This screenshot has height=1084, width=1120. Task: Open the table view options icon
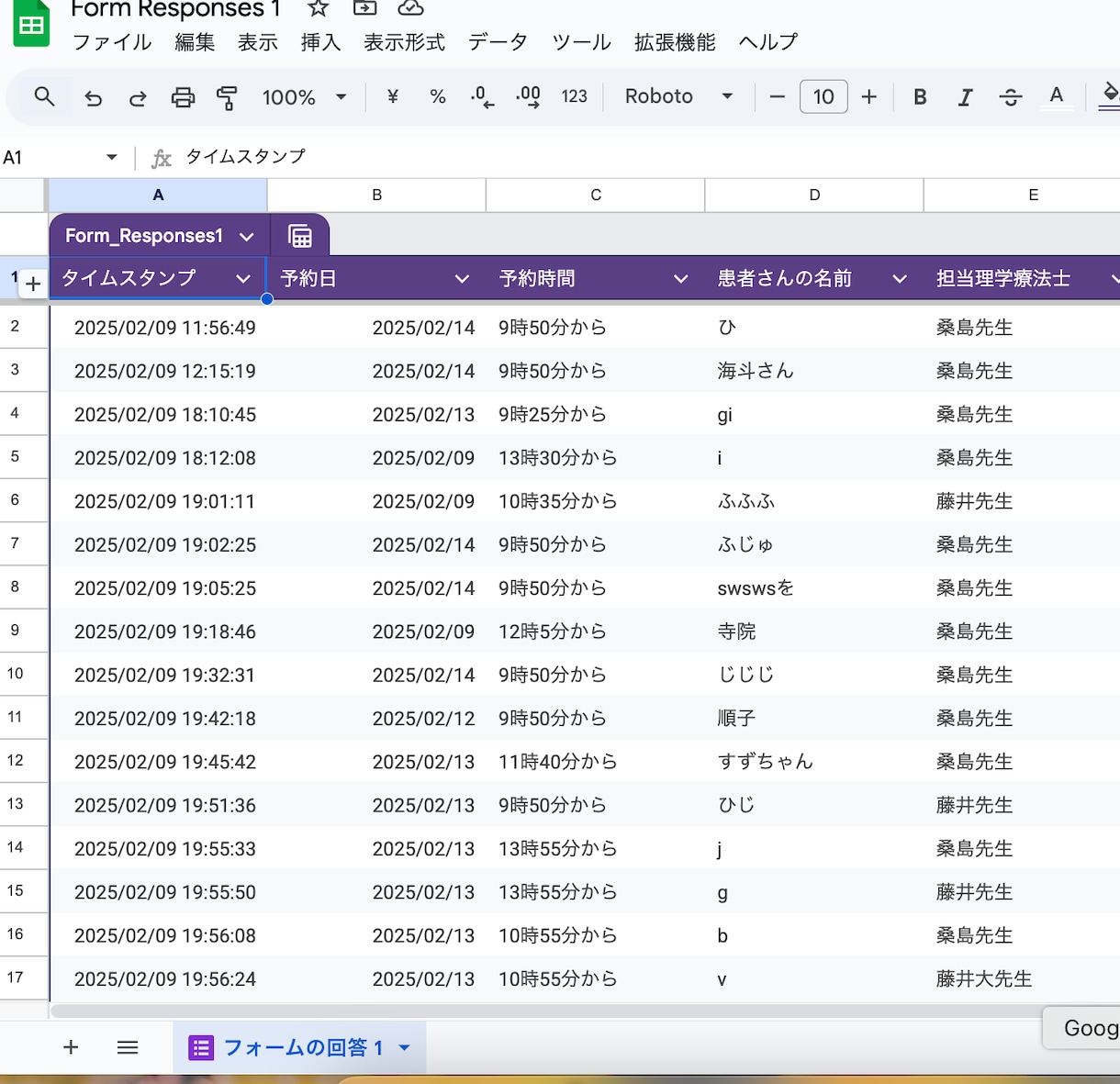pyautogui.click(x=300, y=236)
